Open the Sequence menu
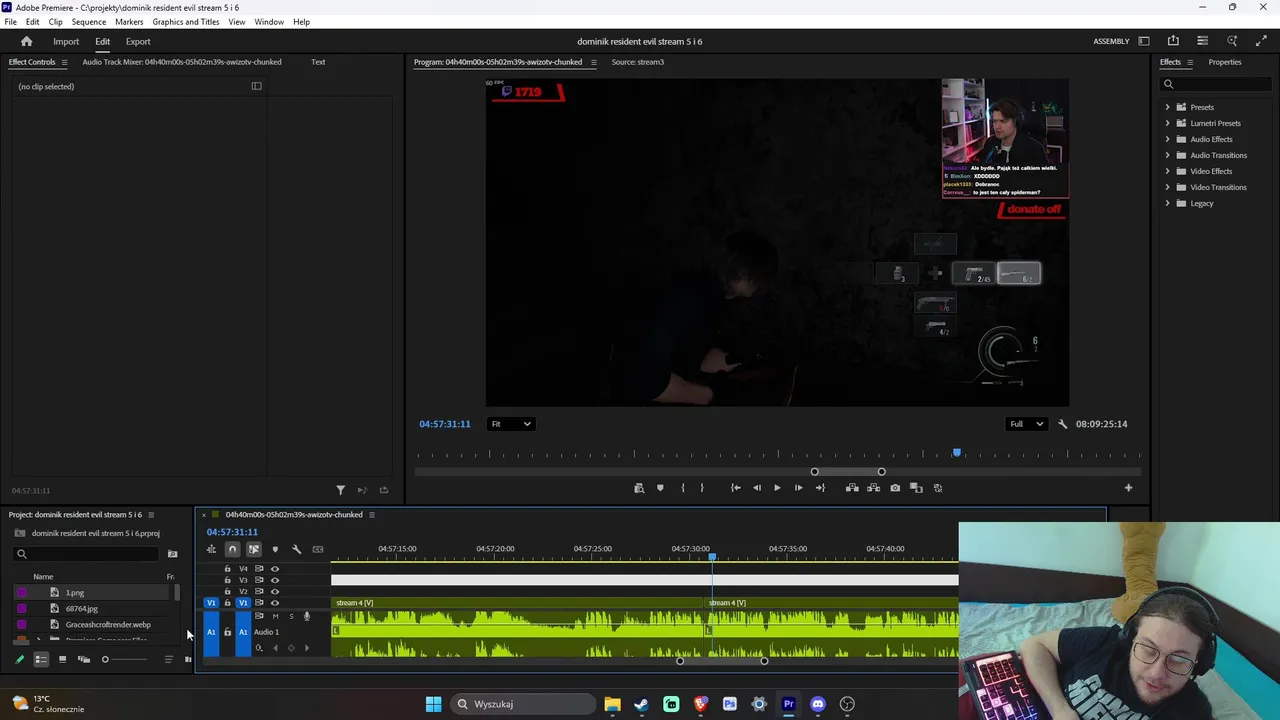Viewport: 1280px width, 720px height. 88,22
